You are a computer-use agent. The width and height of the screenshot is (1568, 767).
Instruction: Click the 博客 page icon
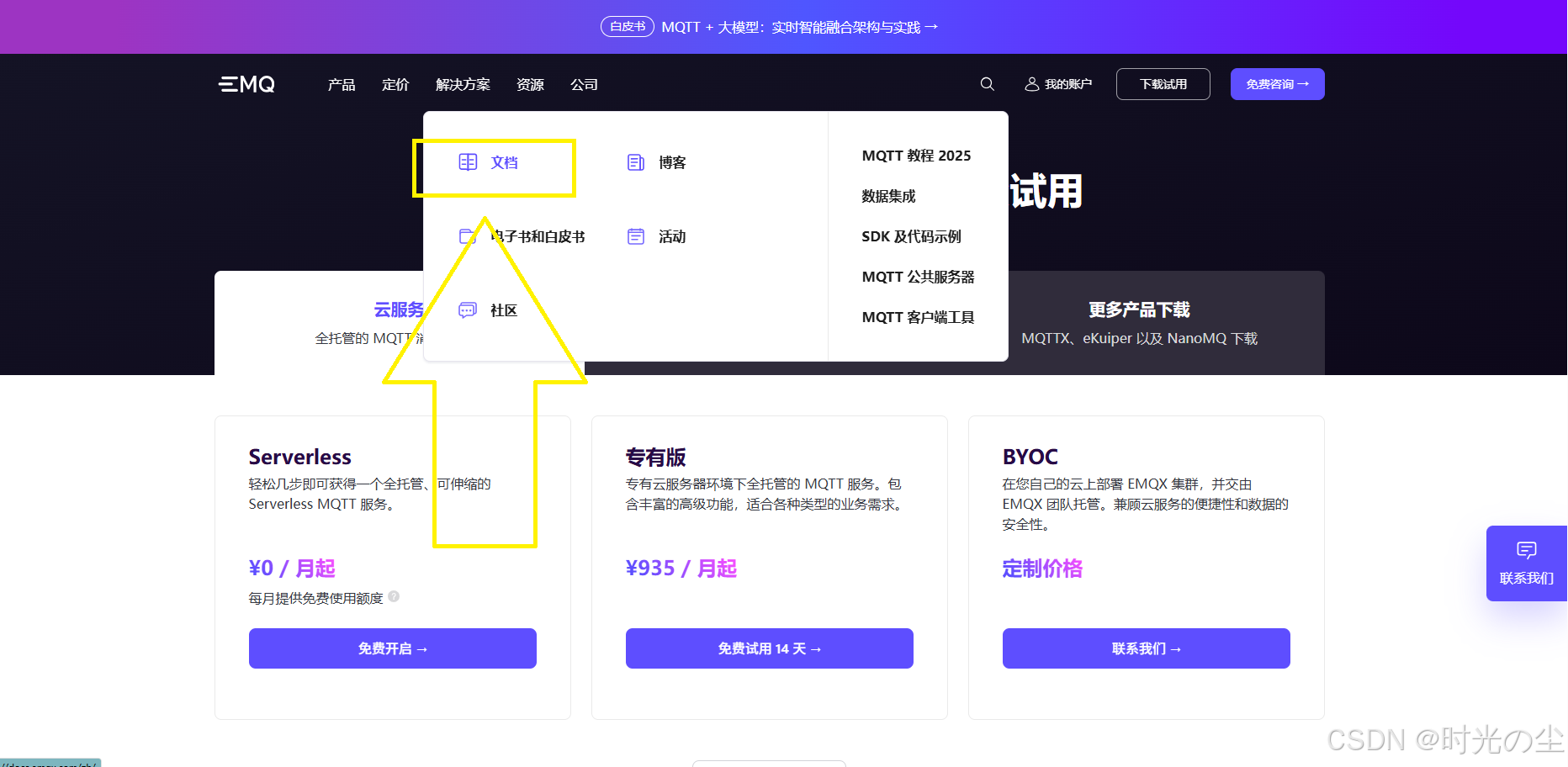coord(636,162)
